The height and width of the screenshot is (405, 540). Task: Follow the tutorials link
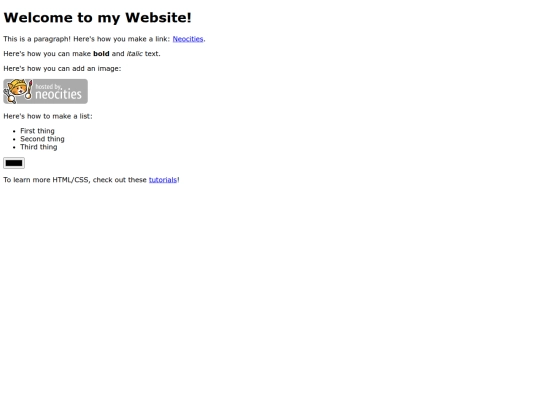[x=163, y=180]
